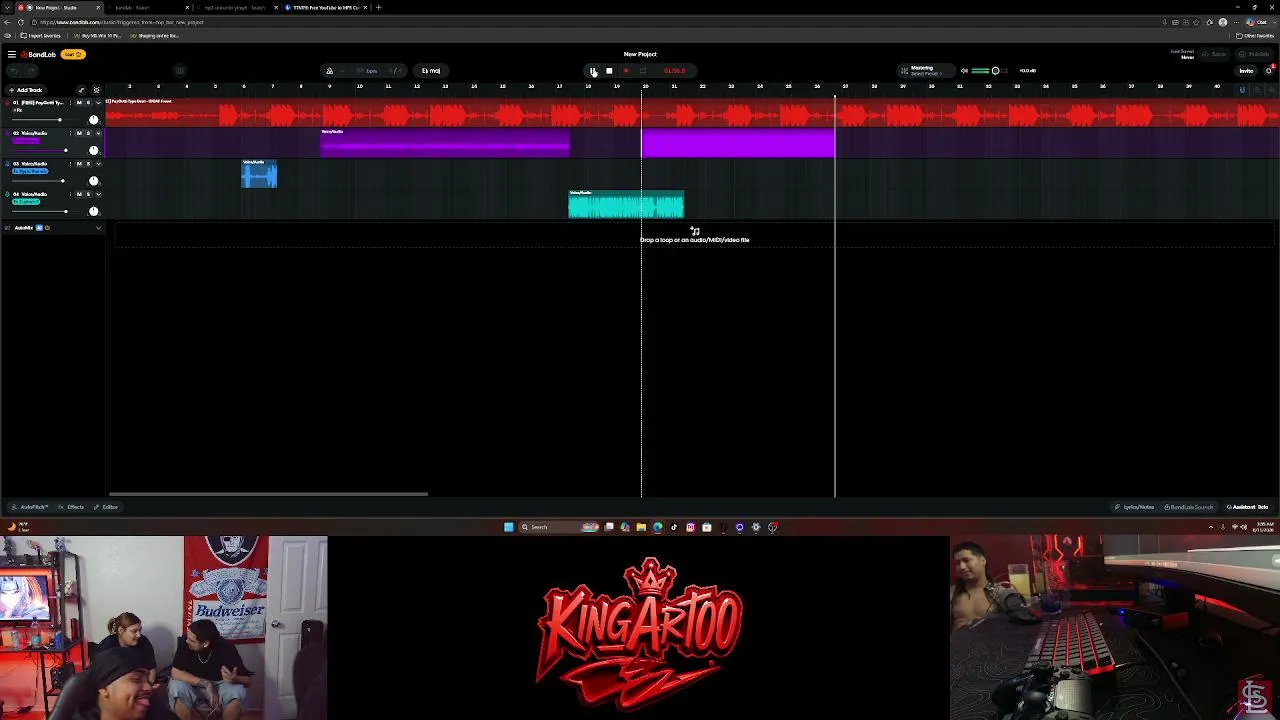
Task: Redo the last action
Action: pyautogui.click(x=29, y=71)
